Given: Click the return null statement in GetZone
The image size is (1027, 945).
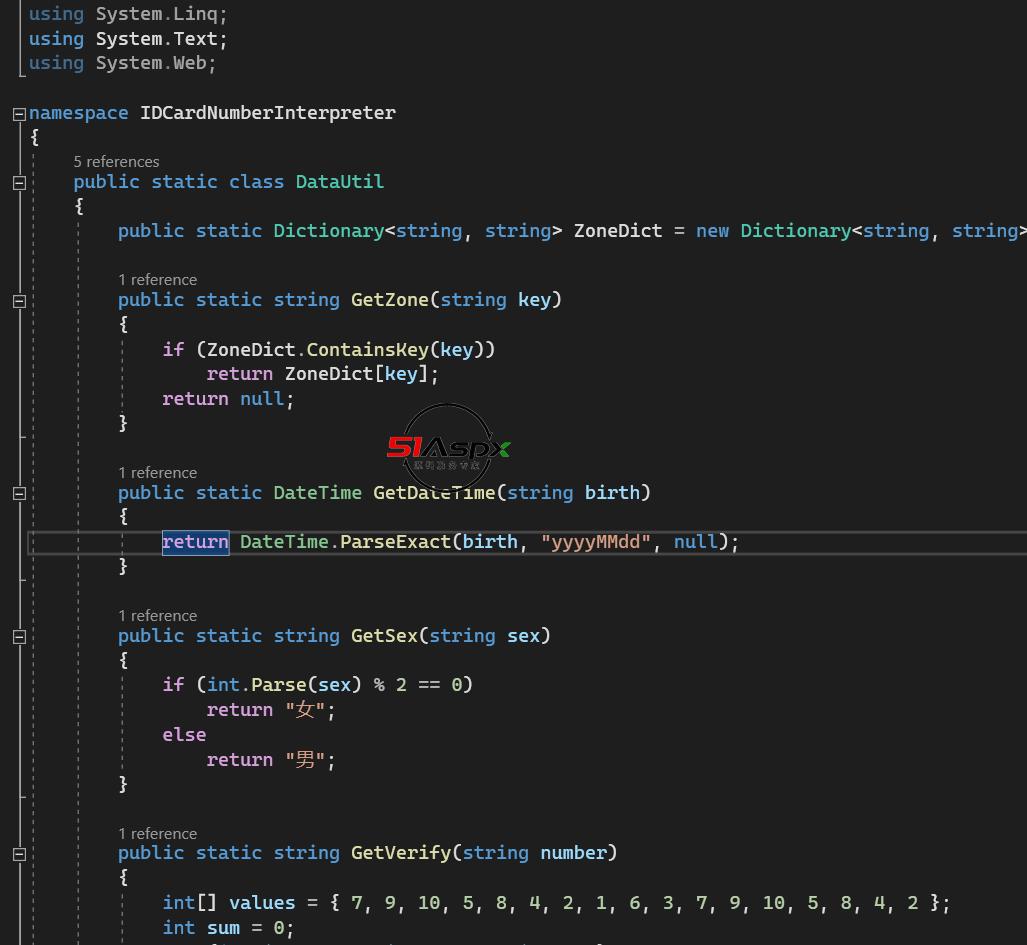Looking at the screenshot, I should coord(228,399).
